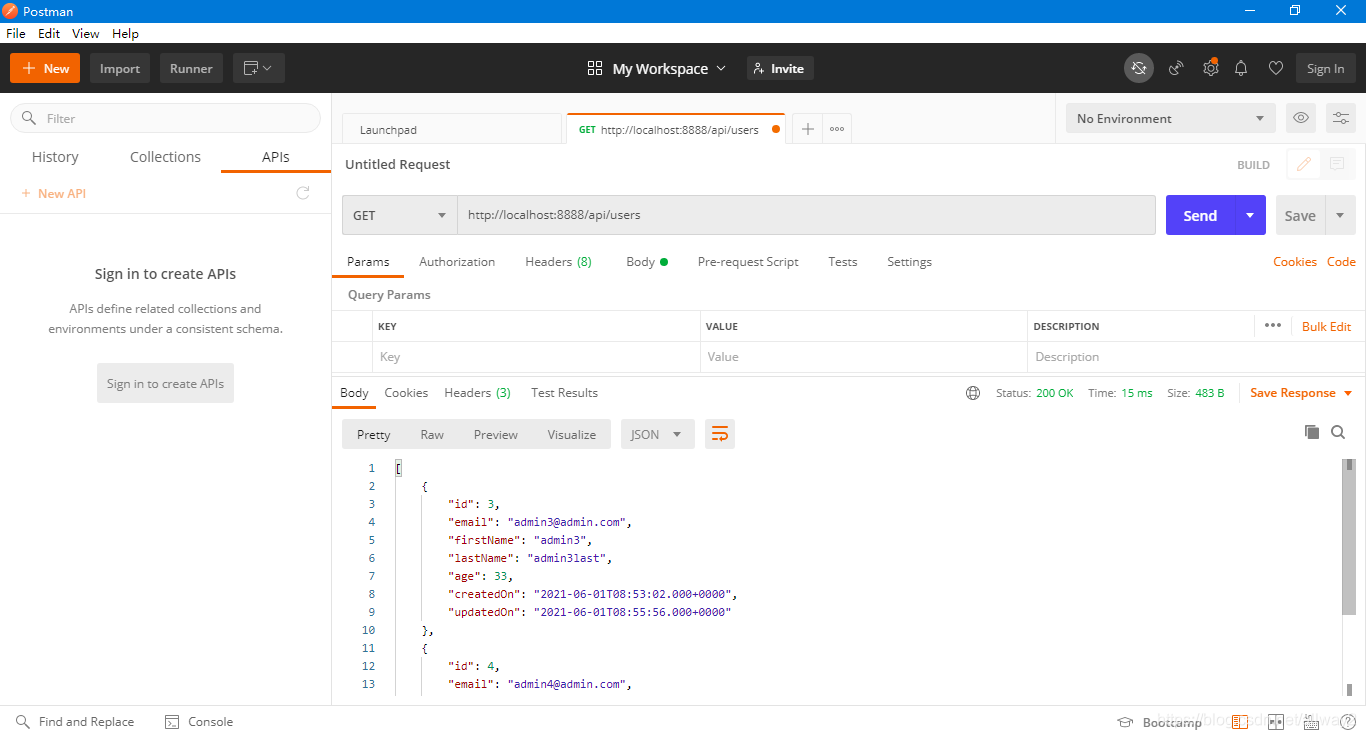Click the Code link
1366x738 pixels.
pos(1341,262)
